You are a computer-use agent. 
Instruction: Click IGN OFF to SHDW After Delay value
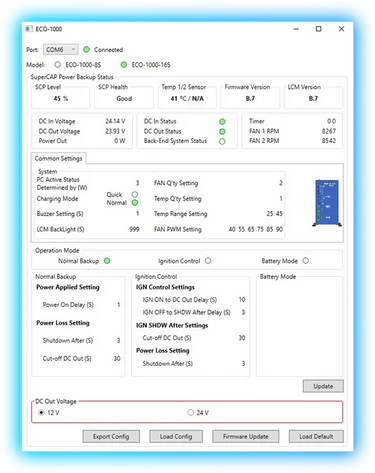[243, 312]
